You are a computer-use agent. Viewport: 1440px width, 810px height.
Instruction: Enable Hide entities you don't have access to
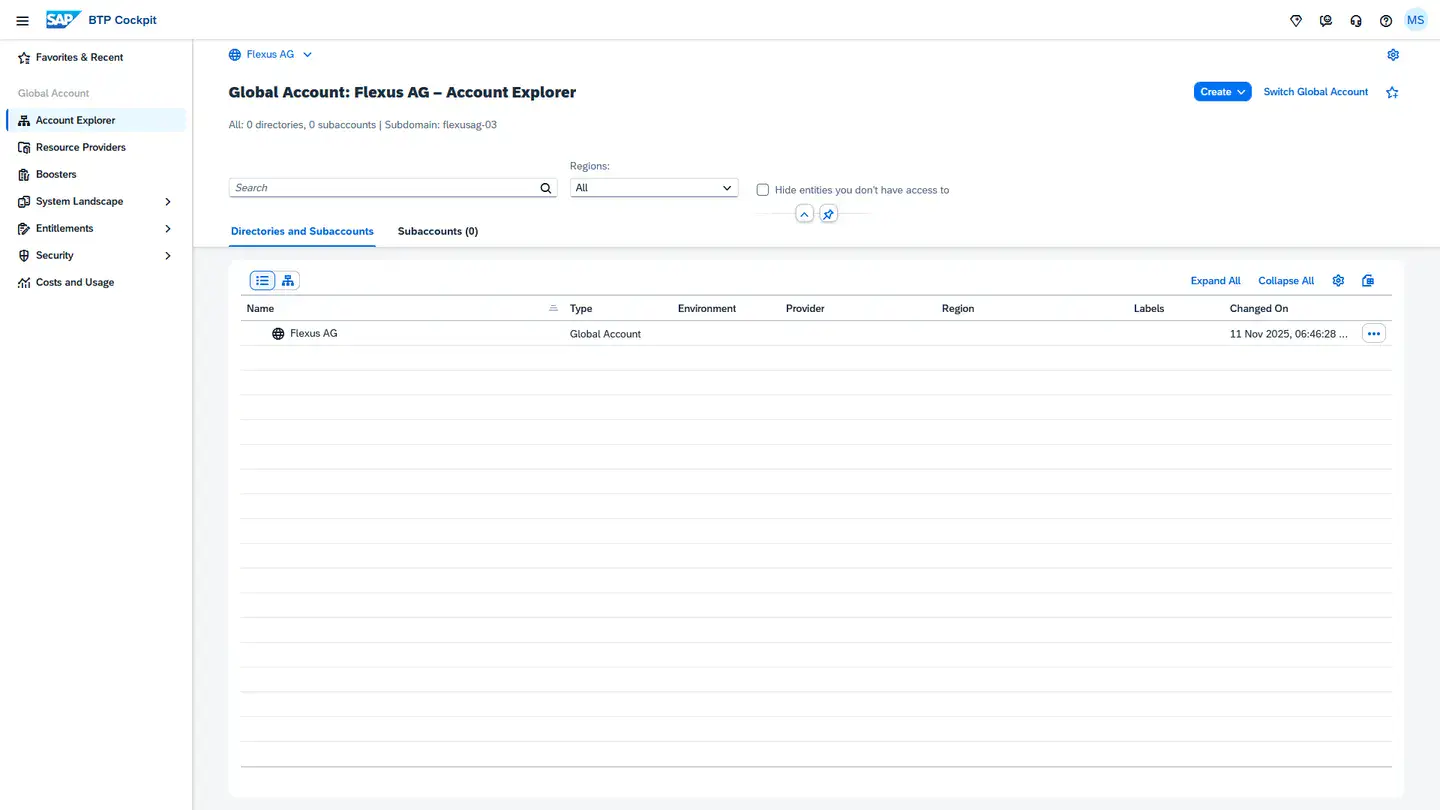point(763,190)
